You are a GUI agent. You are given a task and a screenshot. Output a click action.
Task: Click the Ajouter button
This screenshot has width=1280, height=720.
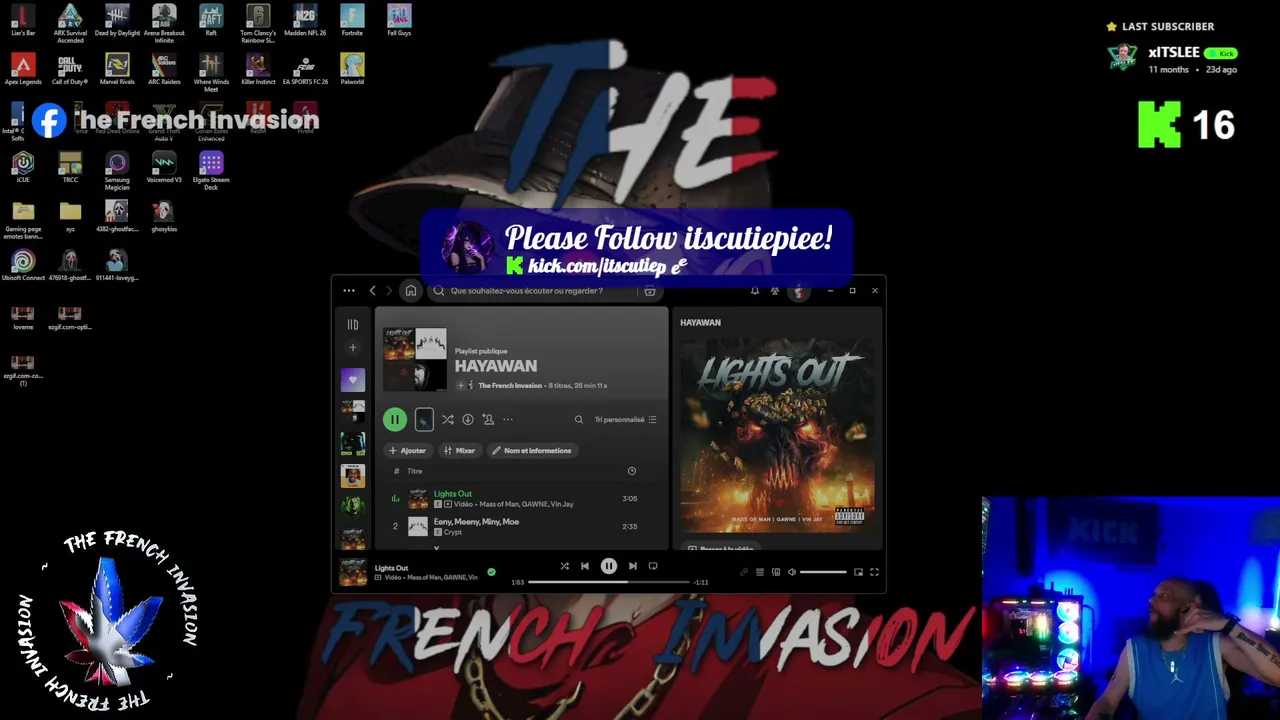point(407,451)
